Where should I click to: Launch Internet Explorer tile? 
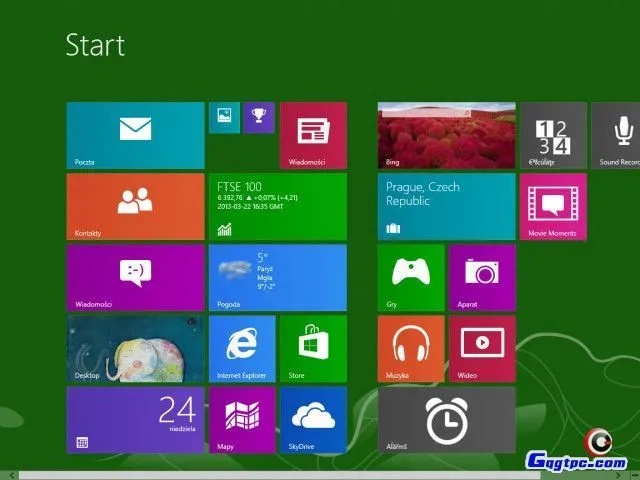pyautogui.click(x=241, y=349)
